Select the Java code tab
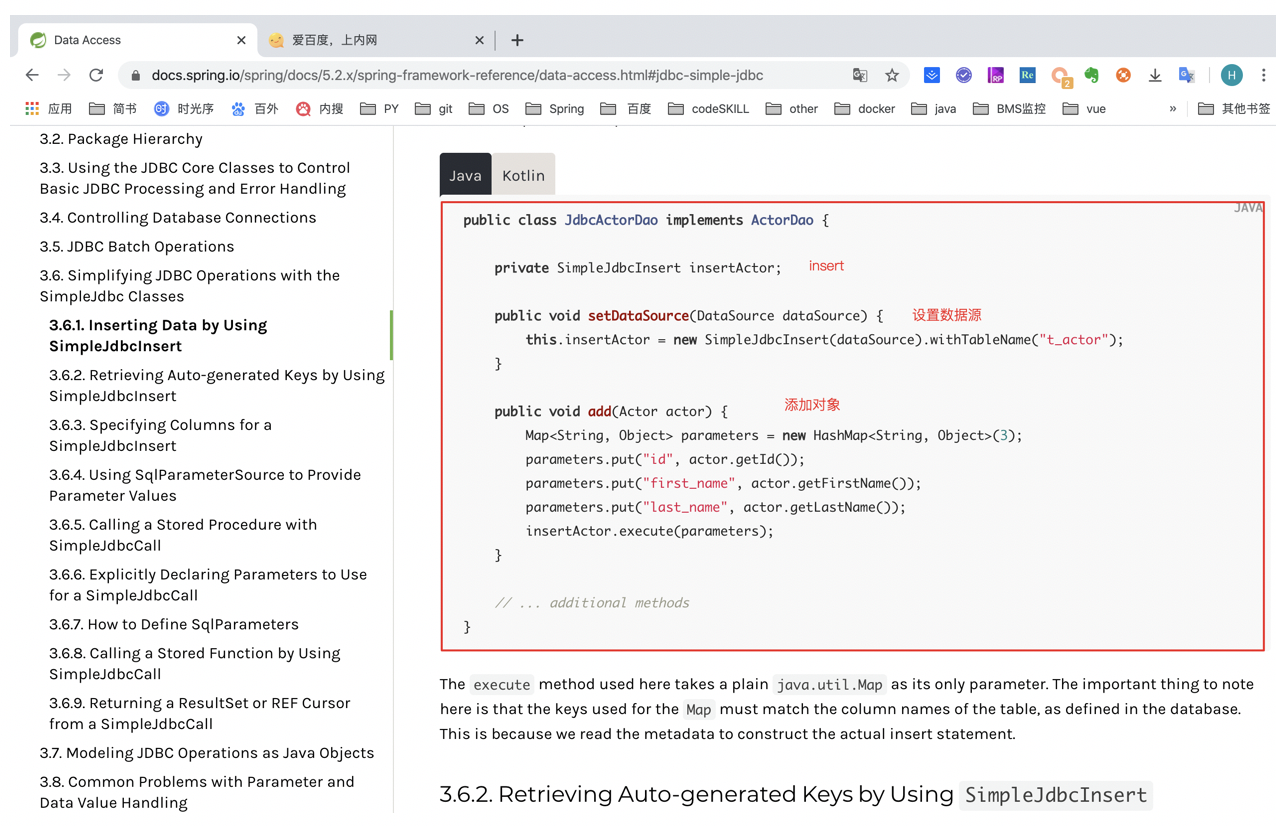 [465, 175]
